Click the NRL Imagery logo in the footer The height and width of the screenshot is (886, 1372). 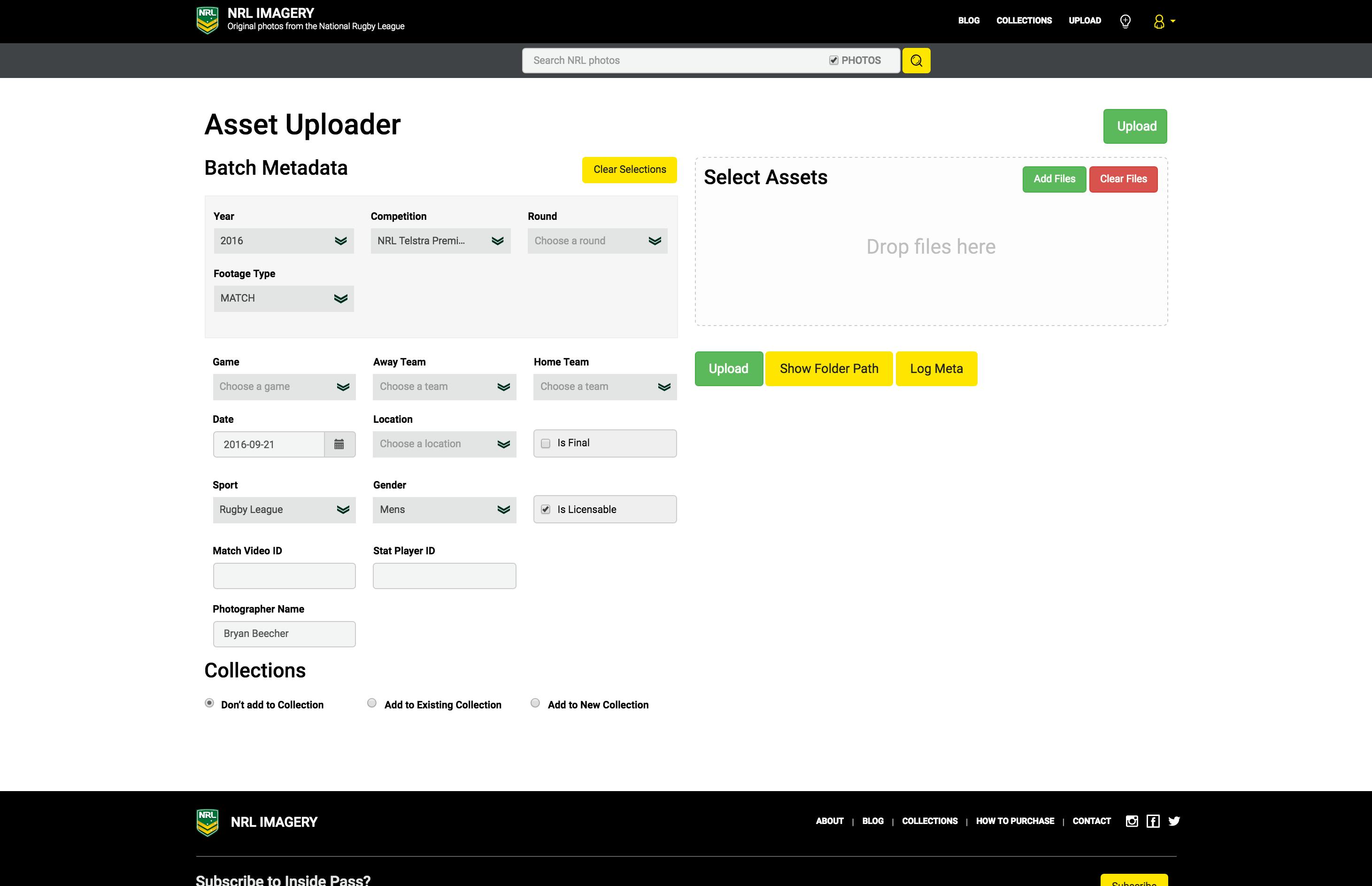click(208, 822)
